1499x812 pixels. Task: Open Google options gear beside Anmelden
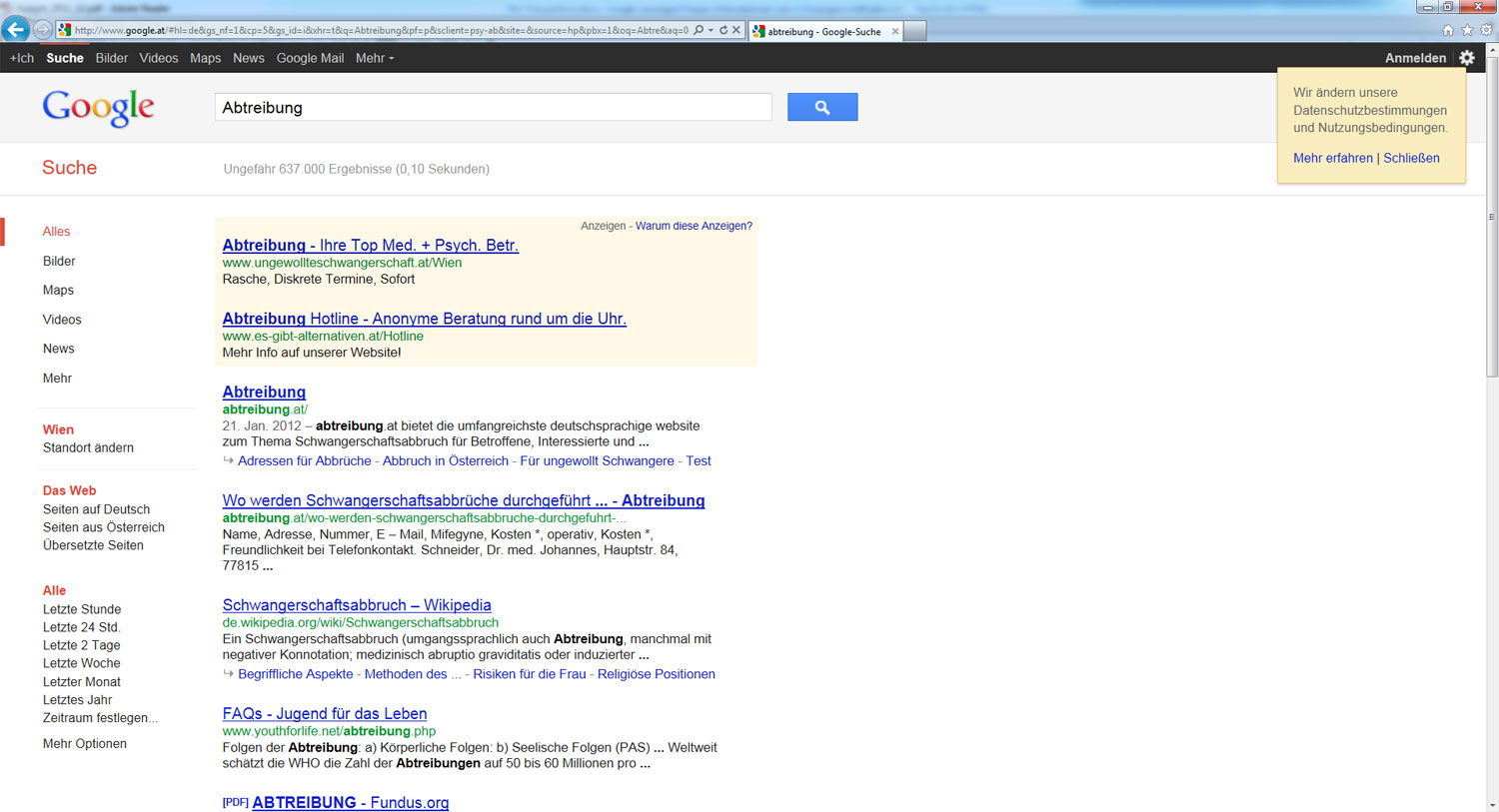pyautogui.click(x=1467, y=58)
